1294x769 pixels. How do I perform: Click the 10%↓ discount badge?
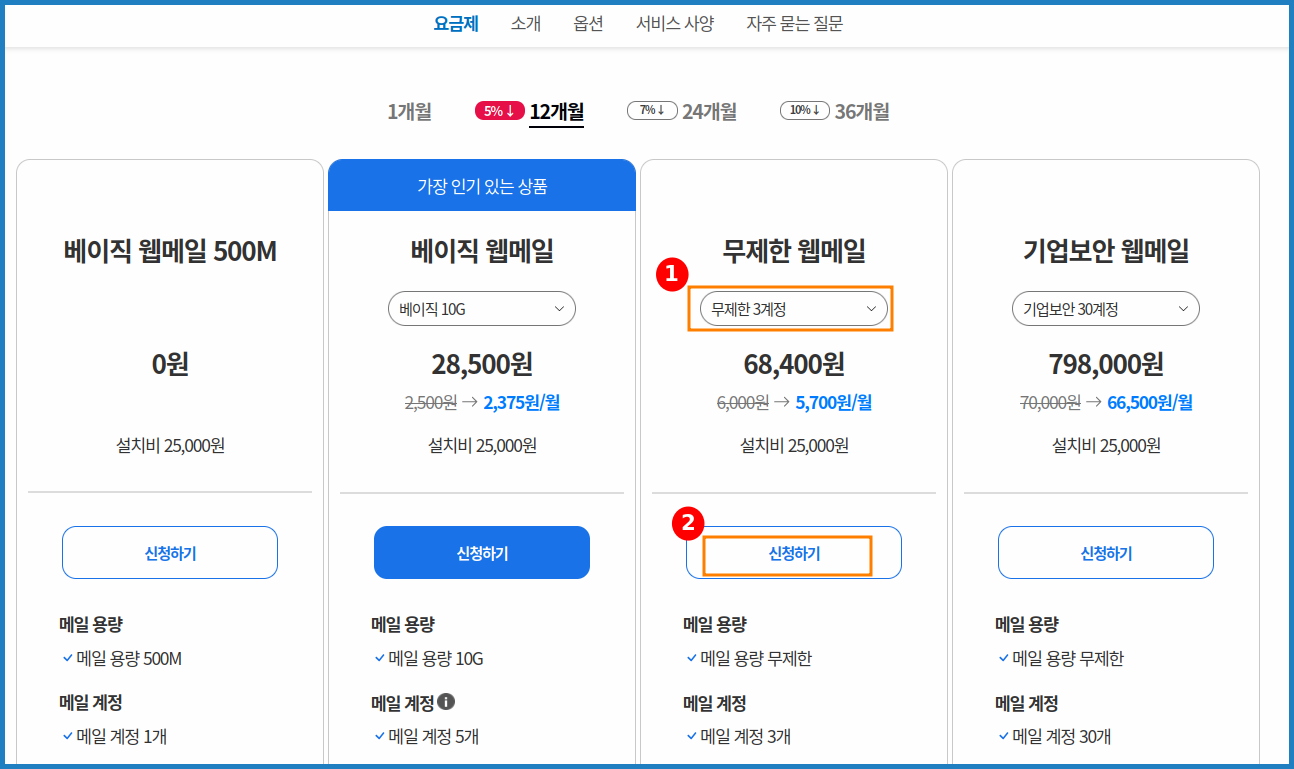(x=805, y=110)
